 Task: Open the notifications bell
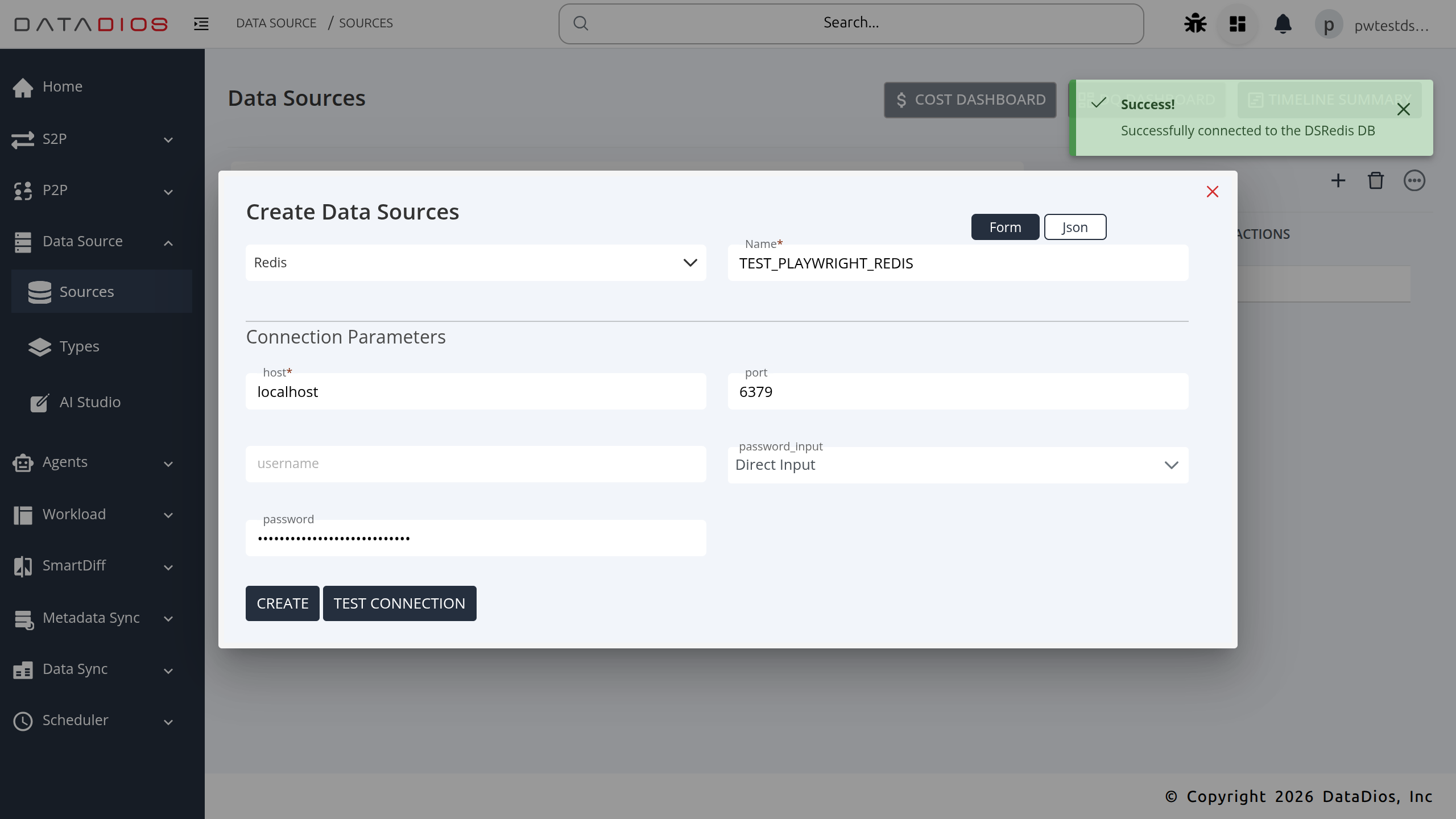click(1283, 24)
